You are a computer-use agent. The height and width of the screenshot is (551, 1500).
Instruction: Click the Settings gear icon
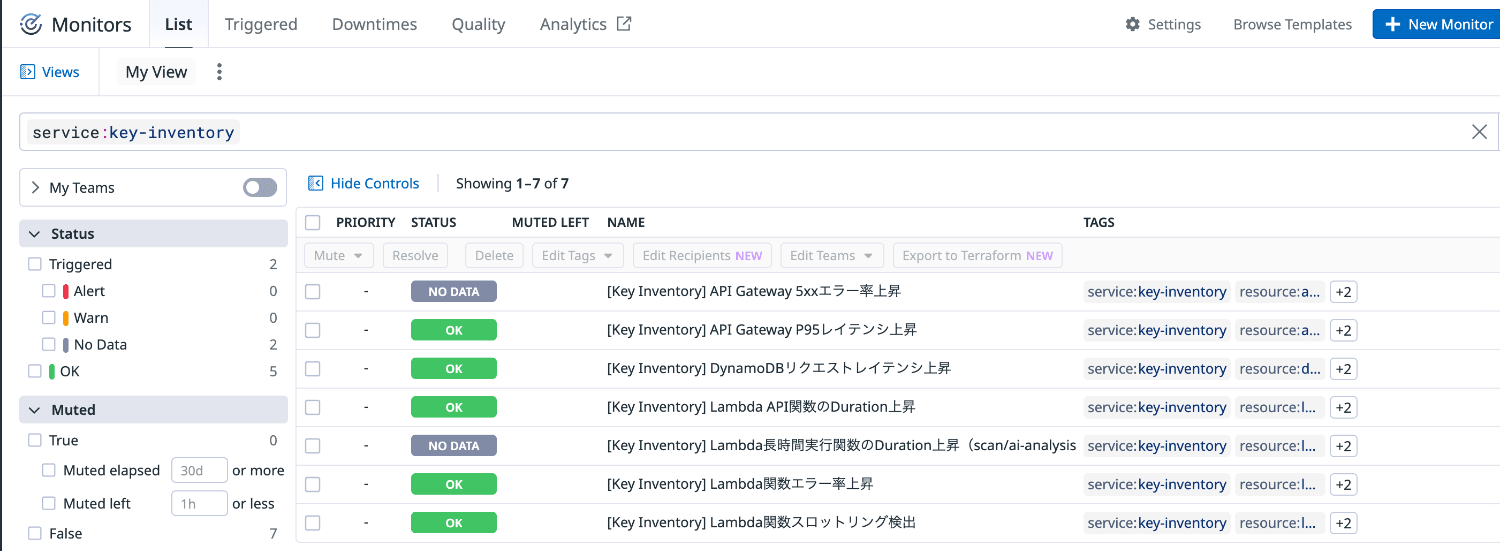click(1132, 24)
